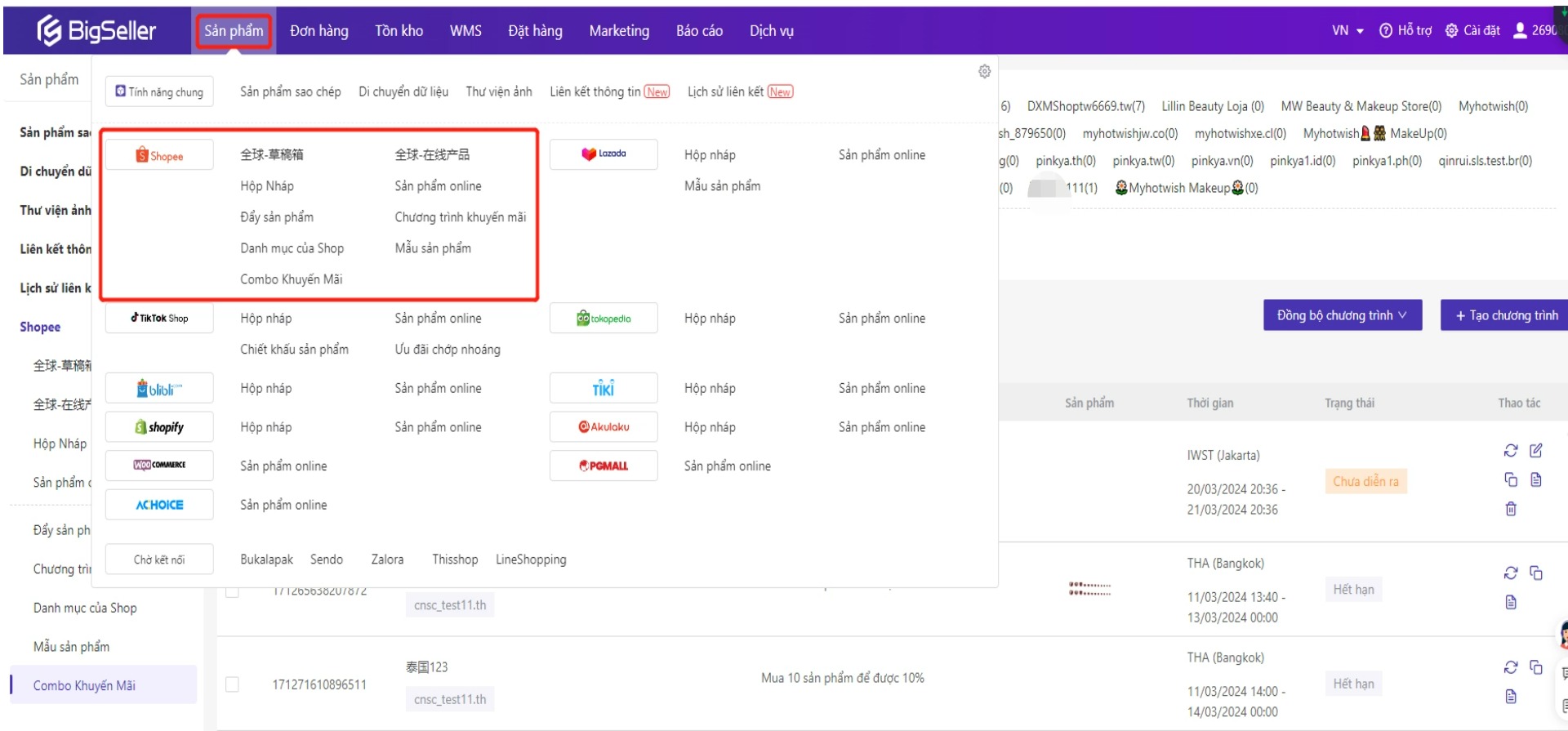View log of IWST (Jakarta) promotion
Image resolution: width=1568 pixels, height=731 pixels.
click(x=1536, y=479)
